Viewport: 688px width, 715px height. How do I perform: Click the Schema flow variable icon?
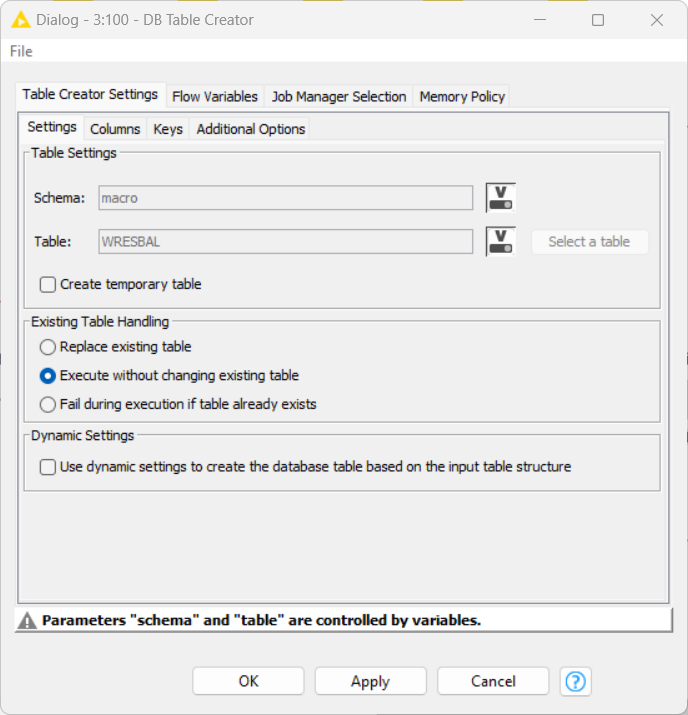coord(500,198)
